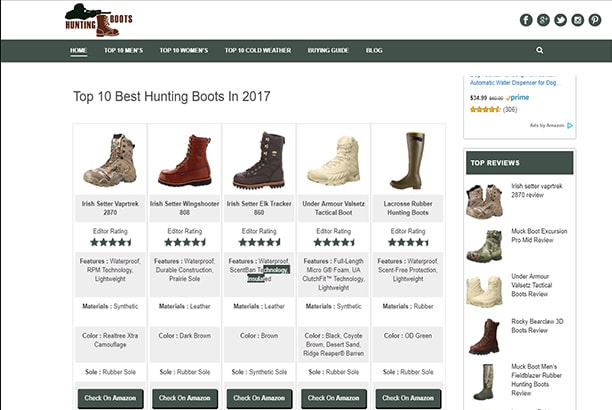Click the Elk Tracker 860 editor rating stars
The image size is (612, 410).
click(x=260, y=242)
